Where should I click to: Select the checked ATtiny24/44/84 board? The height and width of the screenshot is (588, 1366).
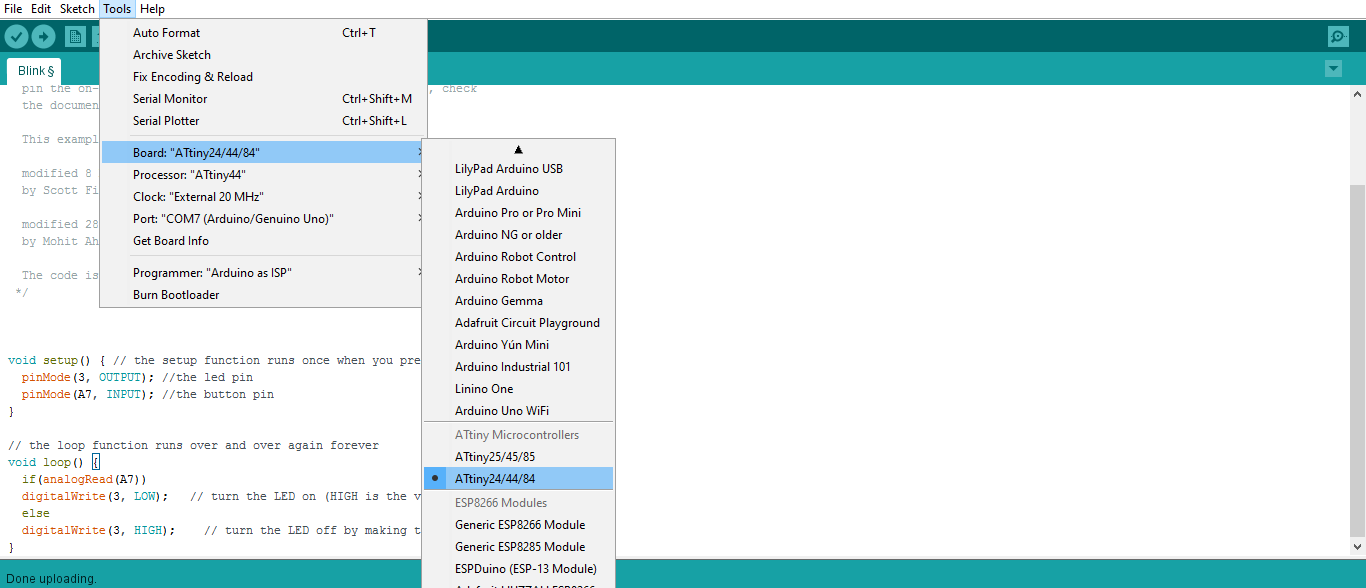tap(518, 479)
